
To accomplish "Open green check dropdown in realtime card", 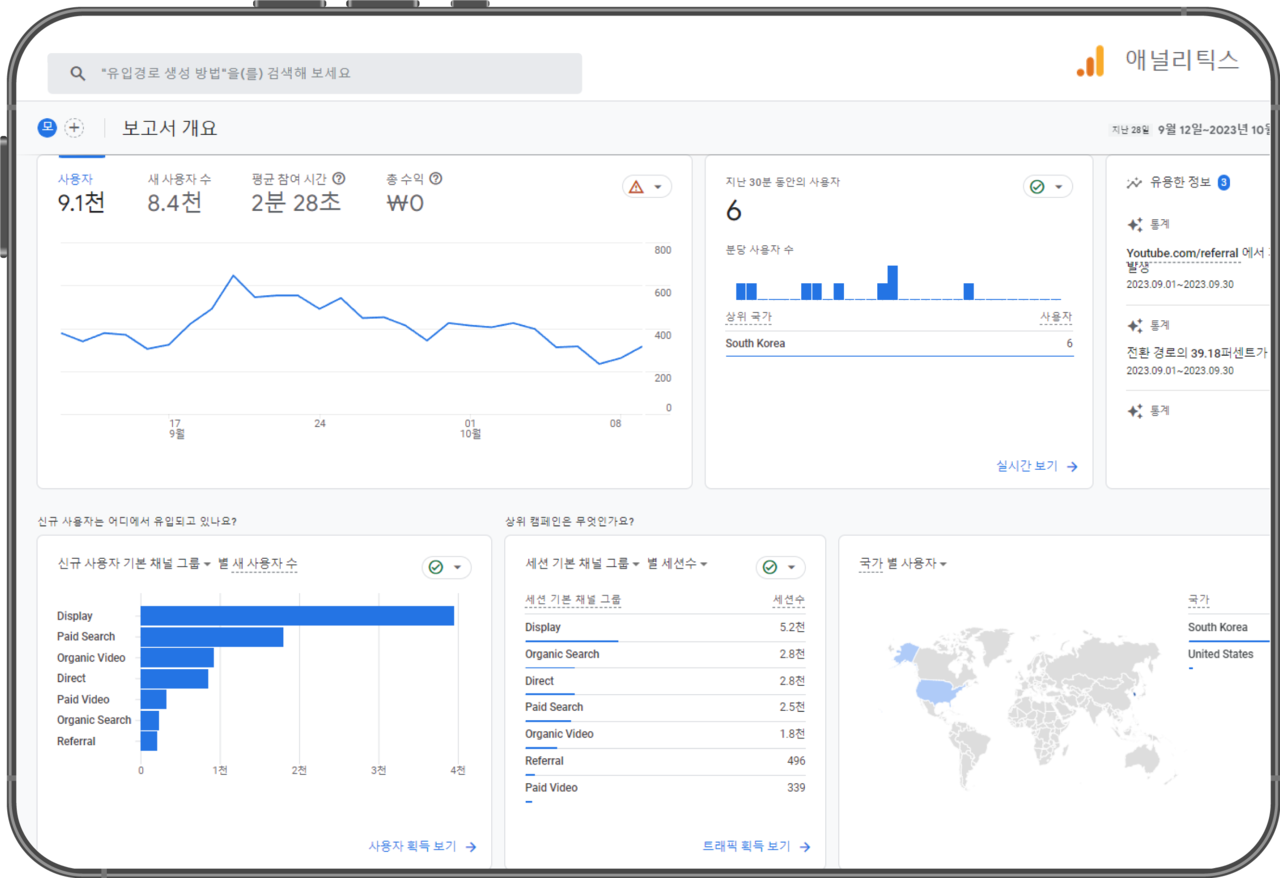I will (1047, 187).
